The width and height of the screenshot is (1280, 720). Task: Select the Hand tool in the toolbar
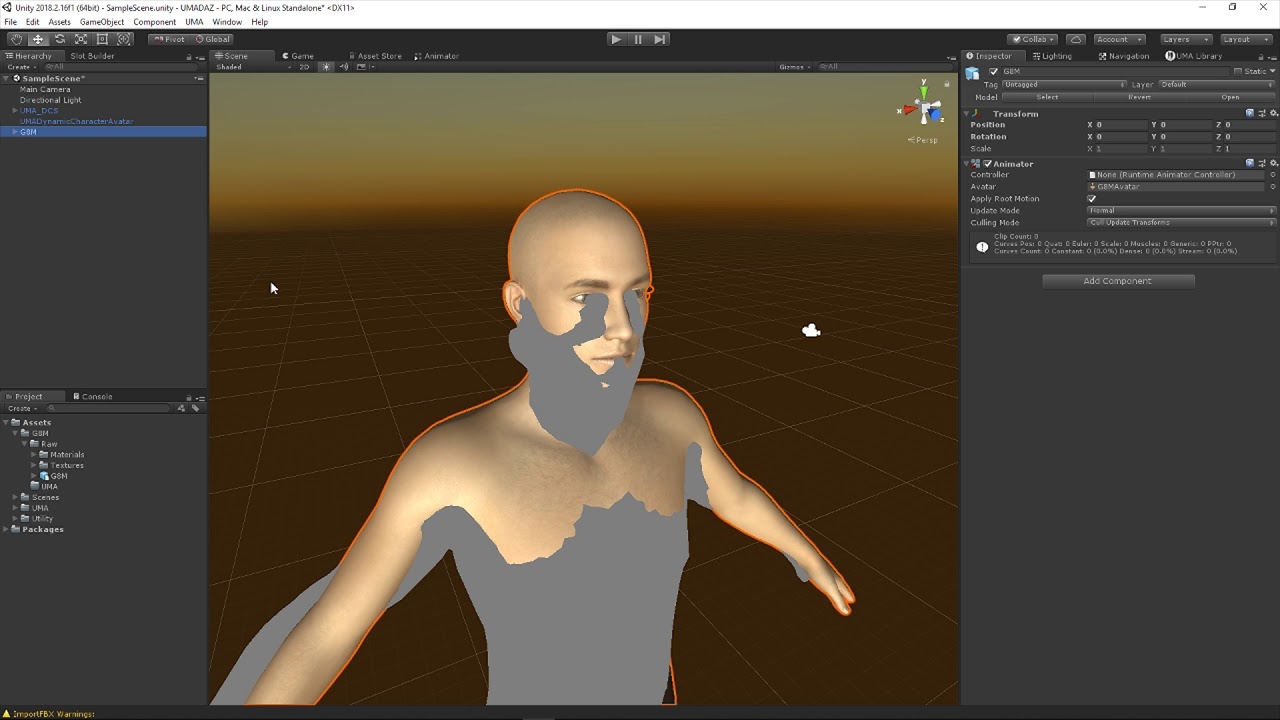coord(16,39)
